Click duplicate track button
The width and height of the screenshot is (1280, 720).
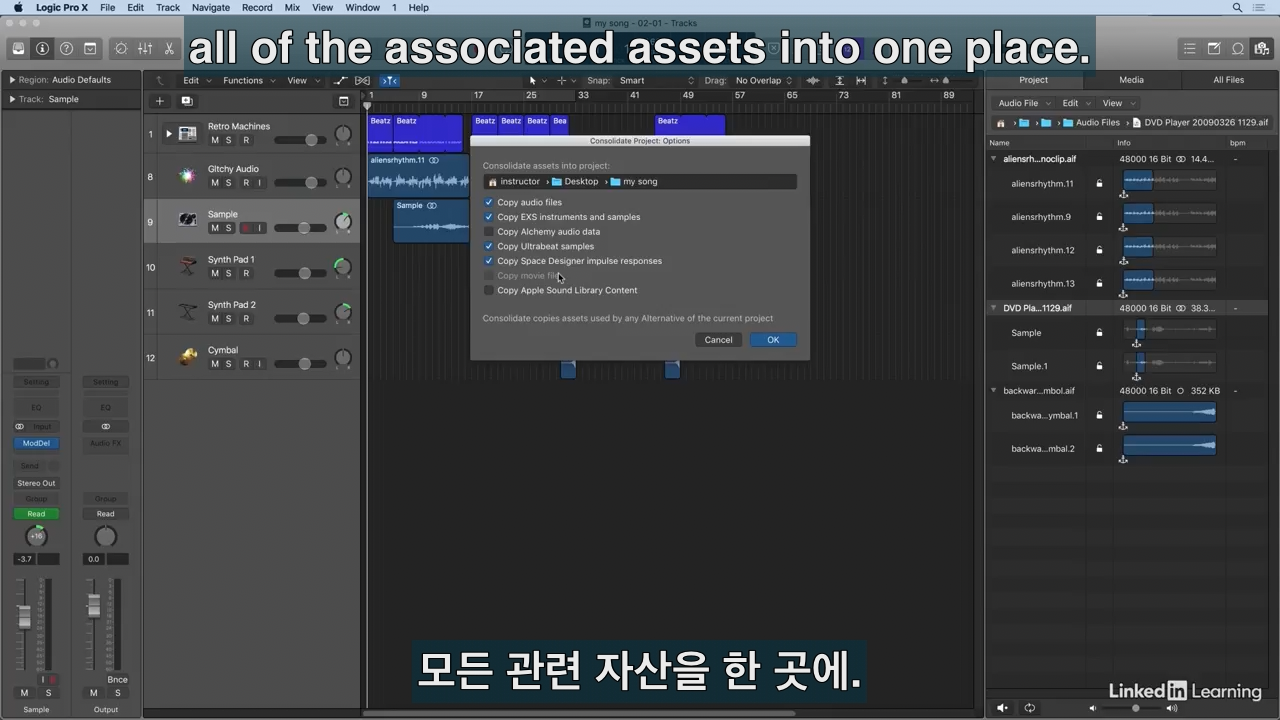point(186,101)
